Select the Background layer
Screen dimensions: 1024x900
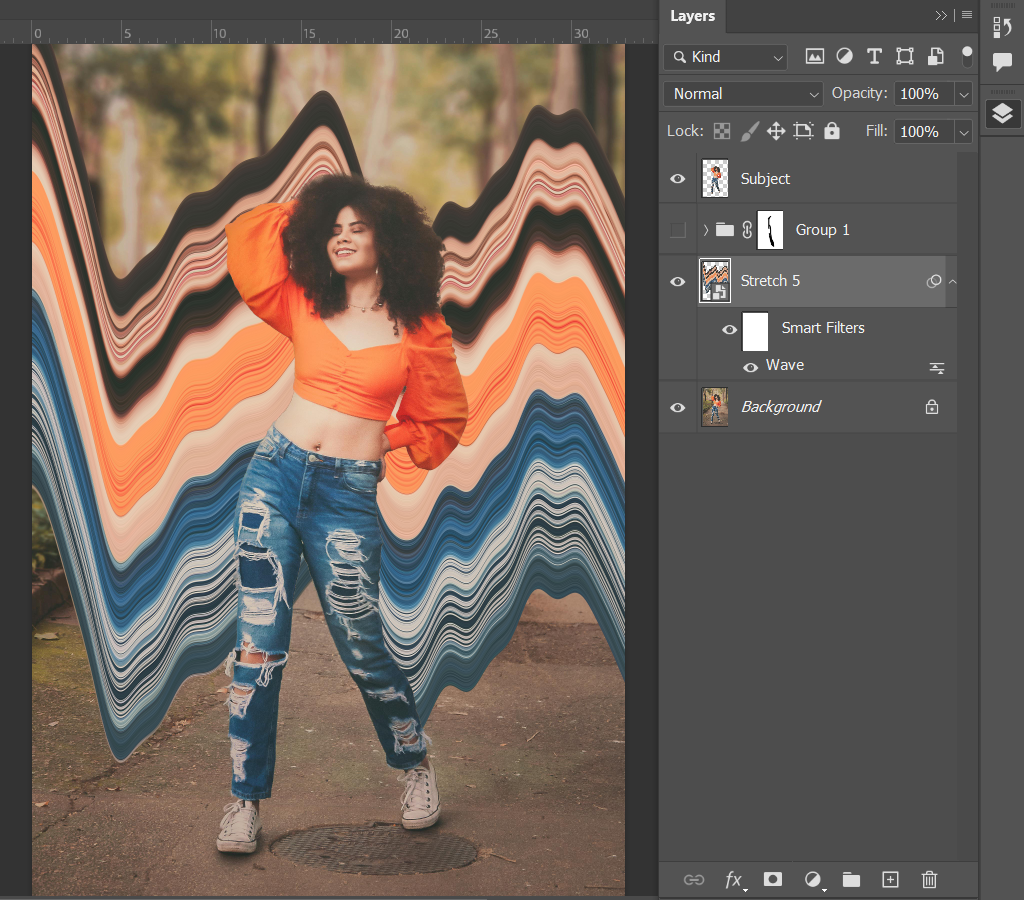pos(780,407)
